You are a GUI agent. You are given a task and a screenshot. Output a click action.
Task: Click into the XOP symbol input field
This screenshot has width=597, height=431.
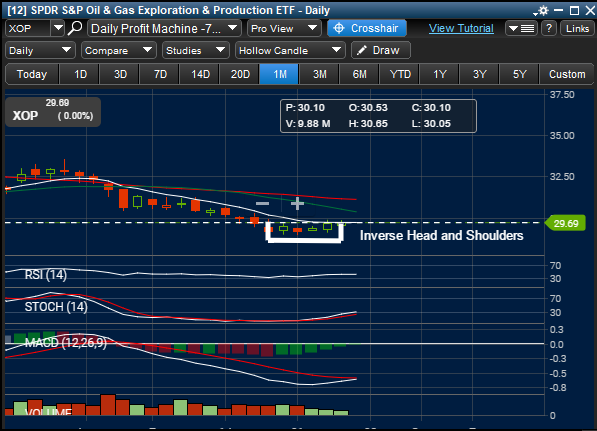coord(27,29)
